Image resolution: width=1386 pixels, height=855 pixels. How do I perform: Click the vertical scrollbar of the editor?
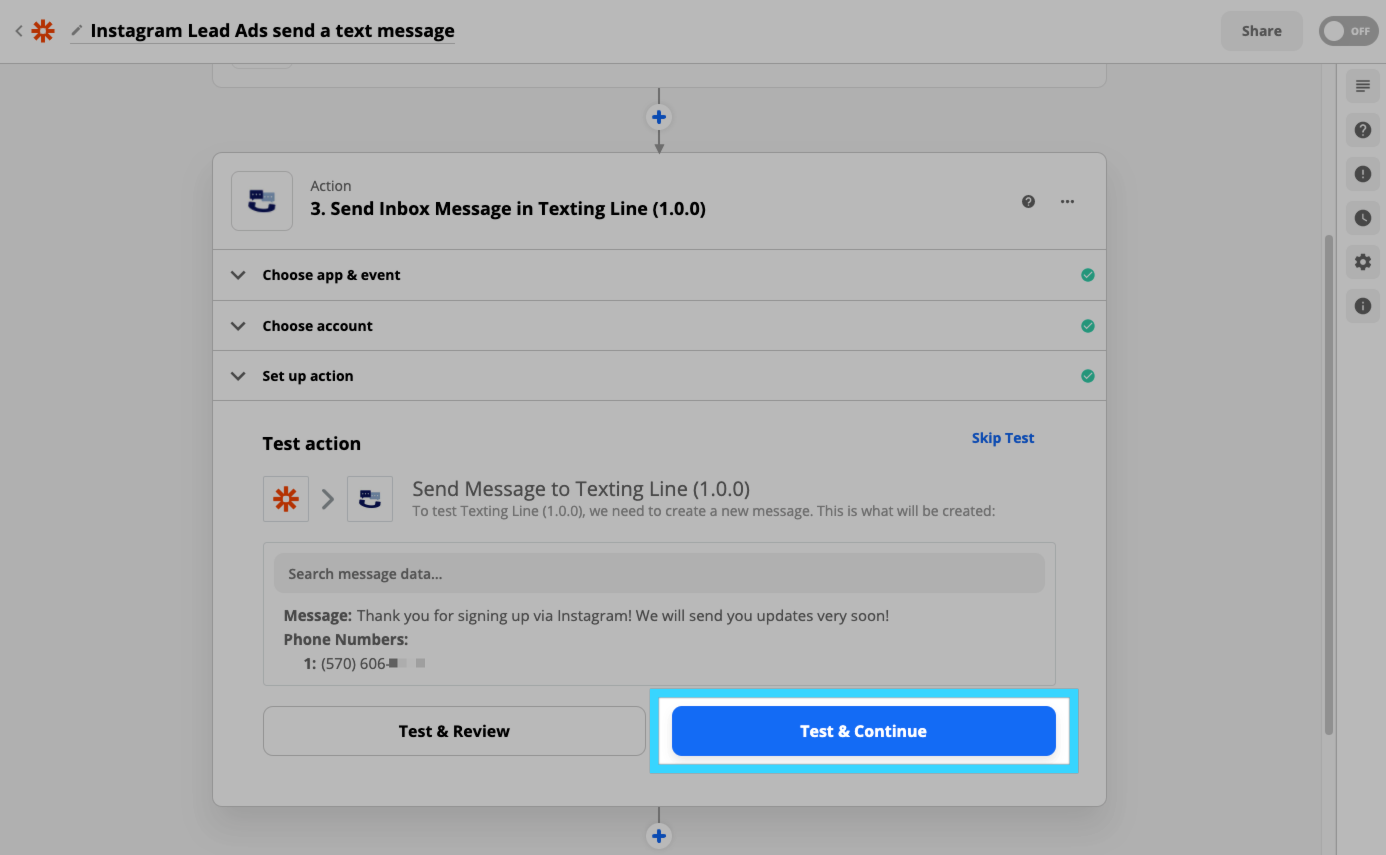[x=1329, y=485]
